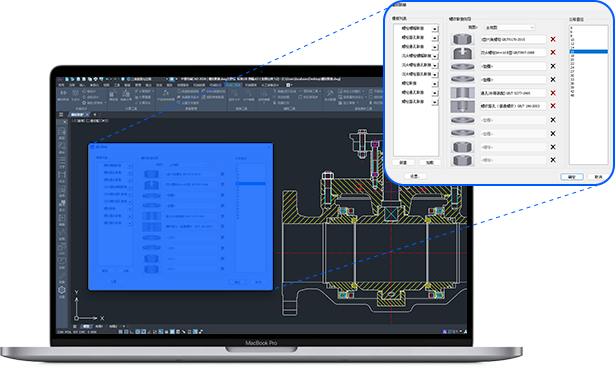Click the hexagon nut icon at the sidebar bottom
The width and height of the screenshot is (615, 369).
(x=62, y=290)
